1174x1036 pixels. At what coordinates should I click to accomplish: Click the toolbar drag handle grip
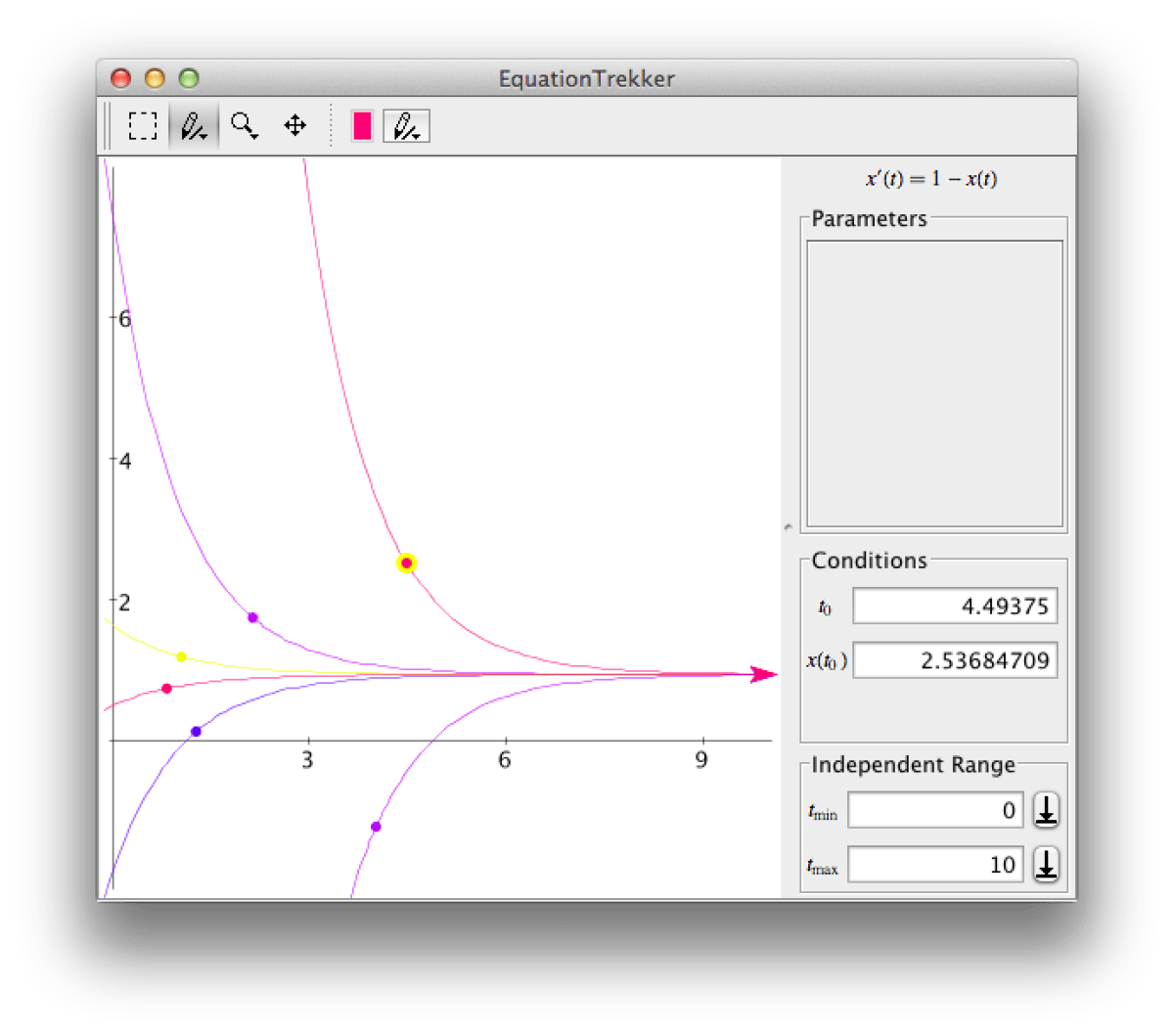tap(108, 126)
